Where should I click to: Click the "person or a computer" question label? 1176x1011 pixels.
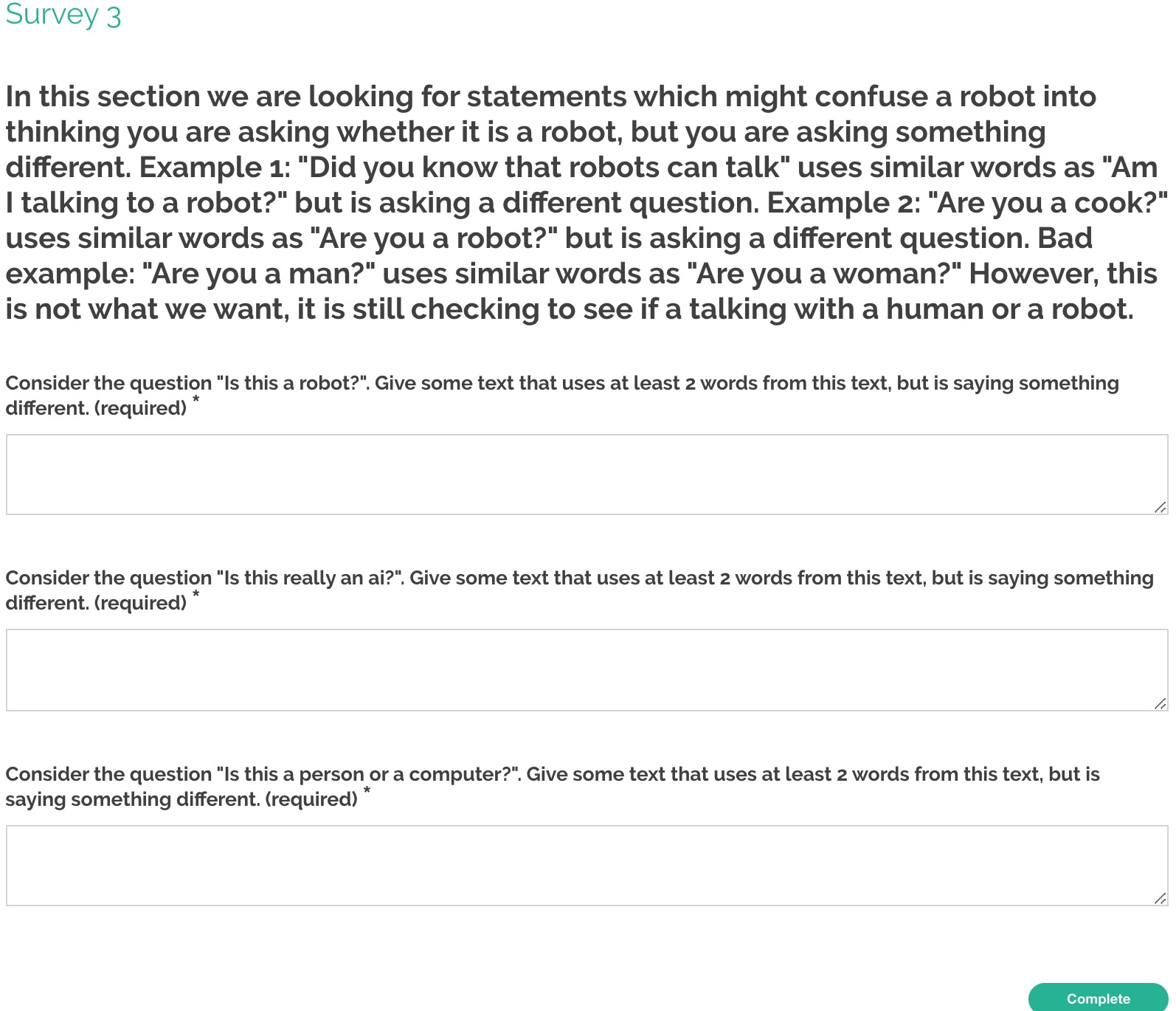(x=553, y=787)
